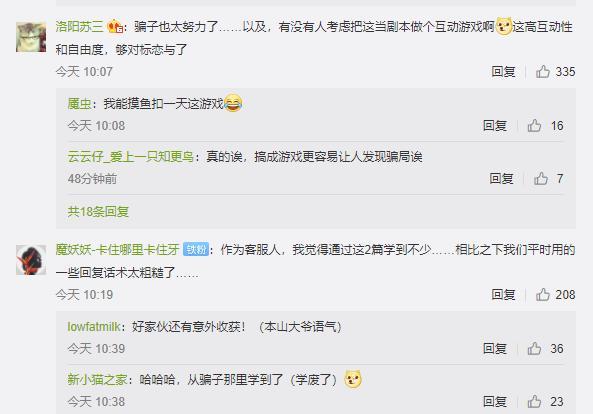Image resolution: width=593 pixels, height=414 pixels.
Task: Click the 铁粉 badge next to 魔妖妖
Action: coord(196,250)
